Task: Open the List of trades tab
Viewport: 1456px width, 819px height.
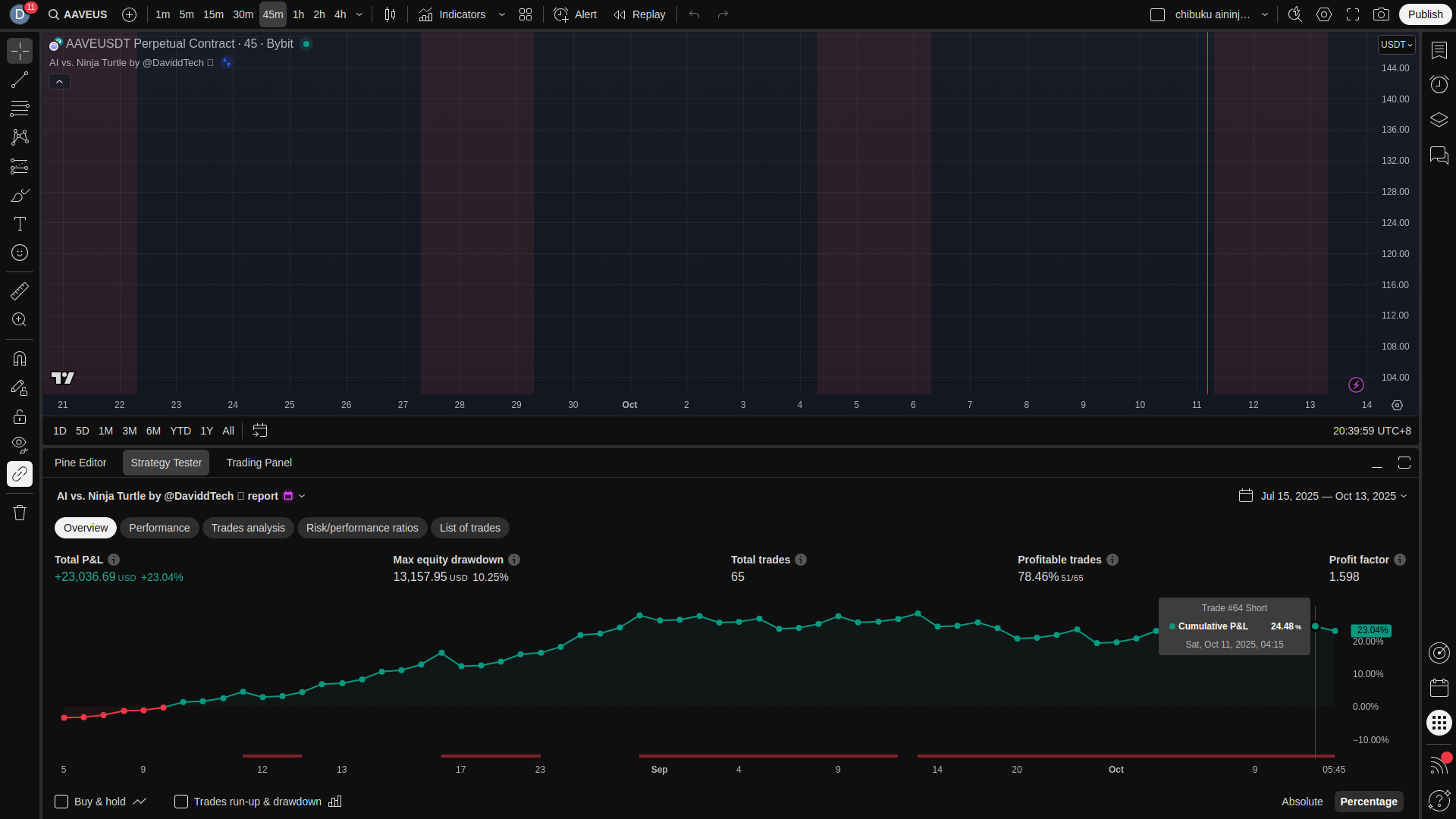Action: click(x=469, y=528)
